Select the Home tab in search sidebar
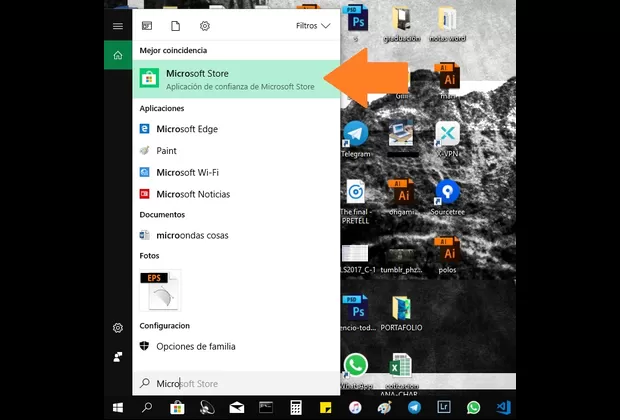620x420 pixels. click(x=118, y=55)
